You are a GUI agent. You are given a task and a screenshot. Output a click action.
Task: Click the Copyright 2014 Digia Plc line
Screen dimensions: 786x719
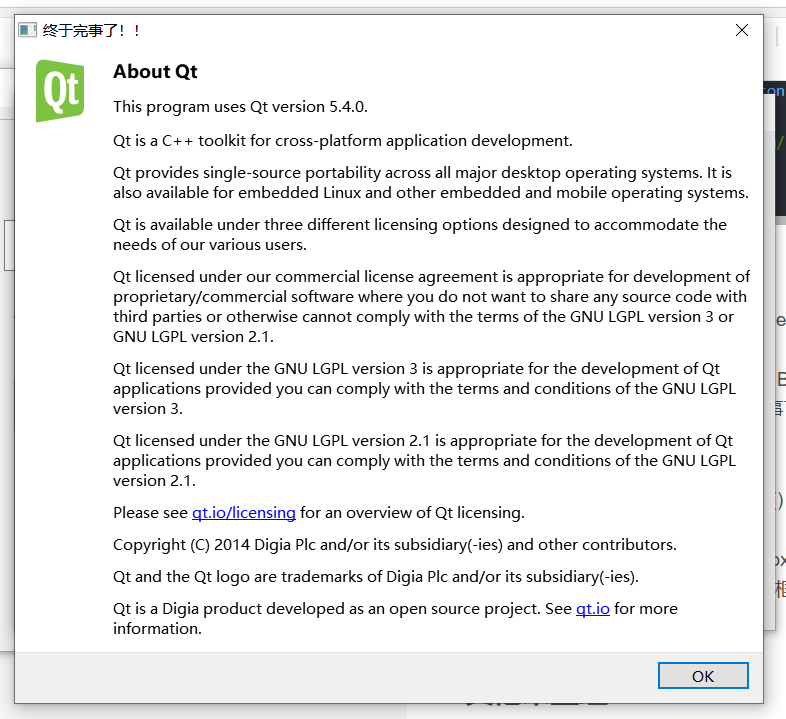pos(395,545)
